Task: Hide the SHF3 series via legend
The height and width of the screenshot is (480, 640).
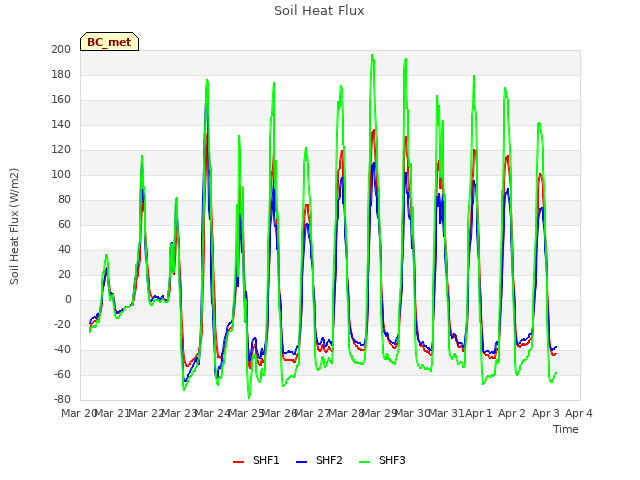Action: [x=382, y=460]
